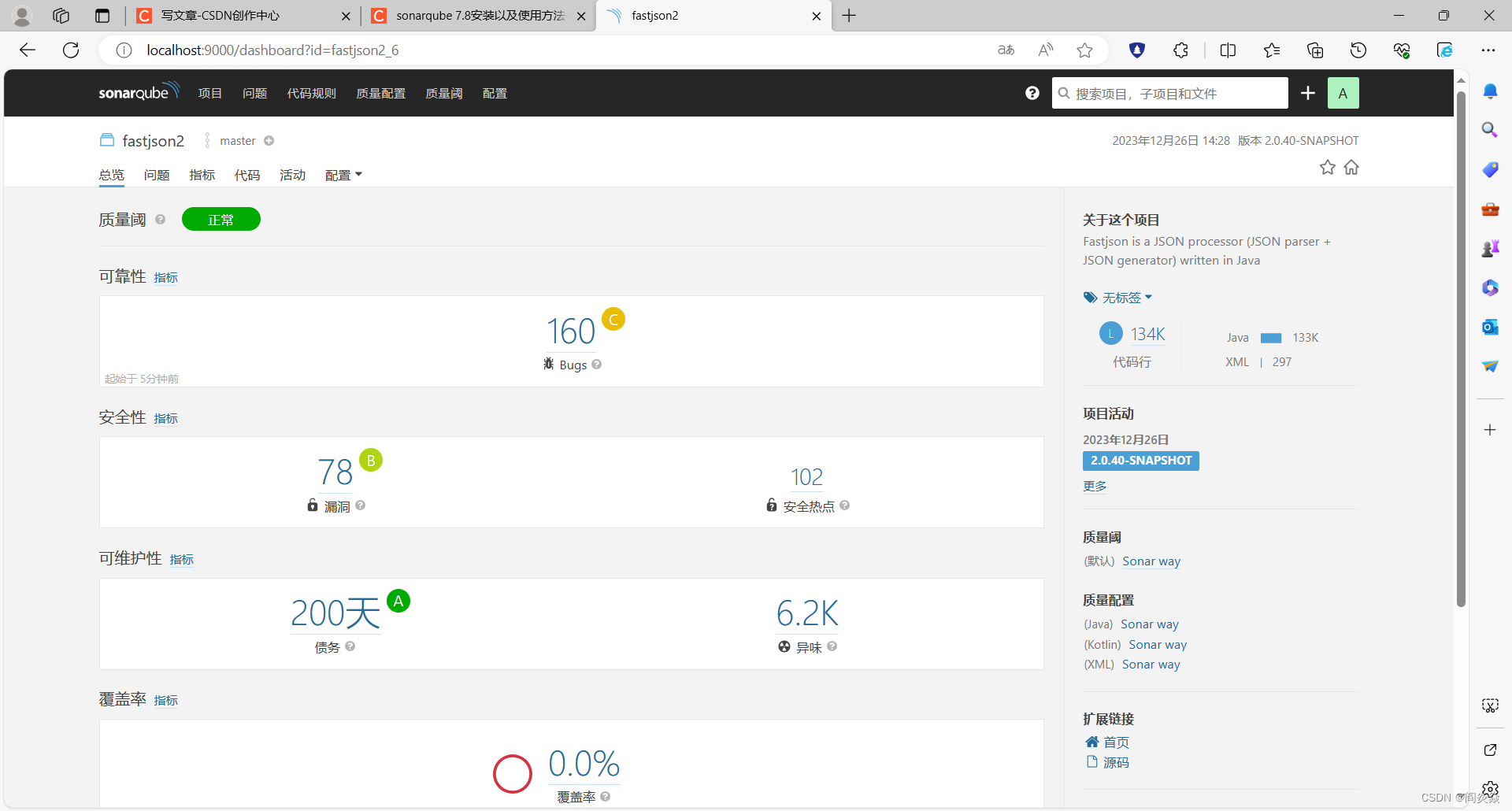Click the SonarQube logo
This screenshot has height=811, width=1512.
coord(139,91)
